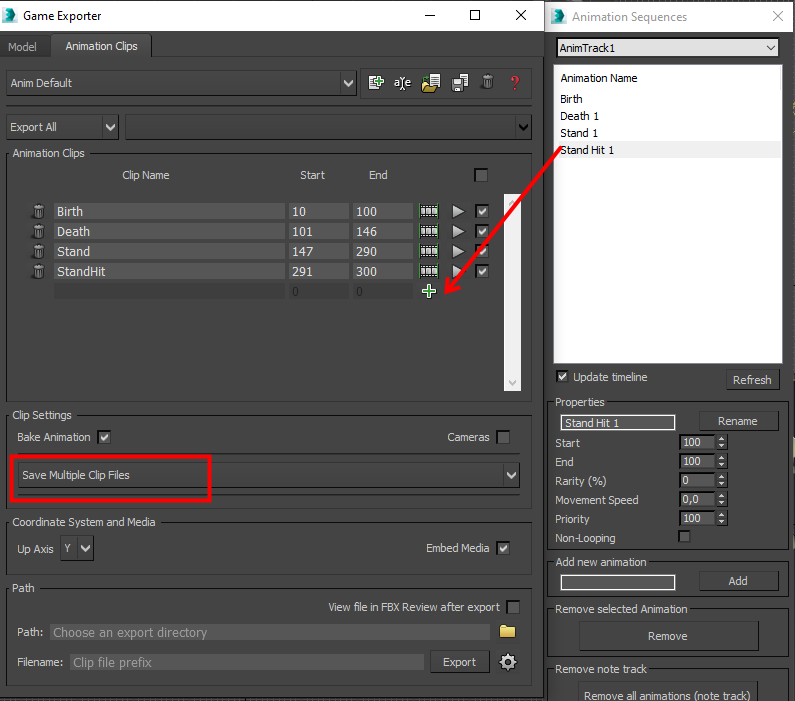Enable the Cameras checkbox

click(x=503, y=437)
